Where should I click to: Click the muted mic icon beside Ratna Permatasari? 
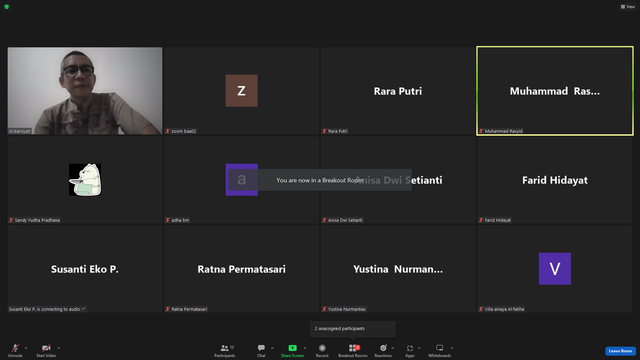click(x=168, y=309)
